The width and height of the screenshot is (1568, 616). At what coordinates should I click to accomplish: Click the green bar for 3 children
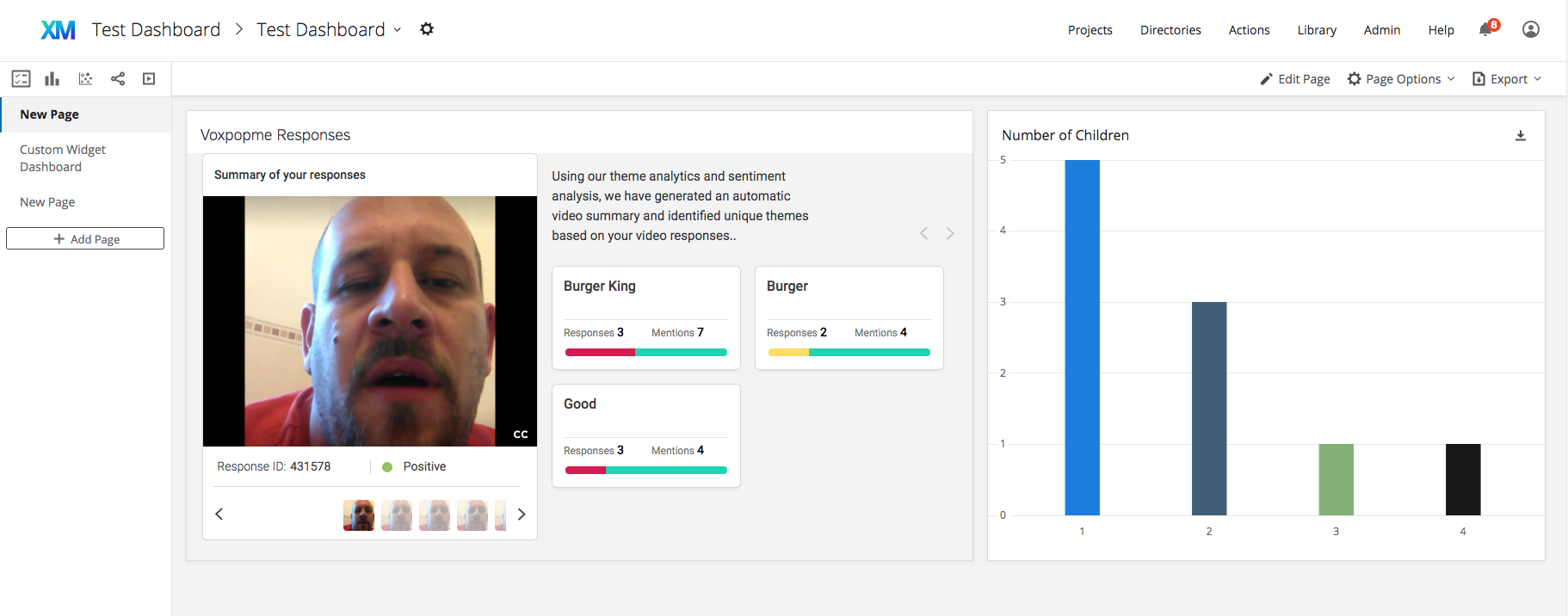point(1336,479)
